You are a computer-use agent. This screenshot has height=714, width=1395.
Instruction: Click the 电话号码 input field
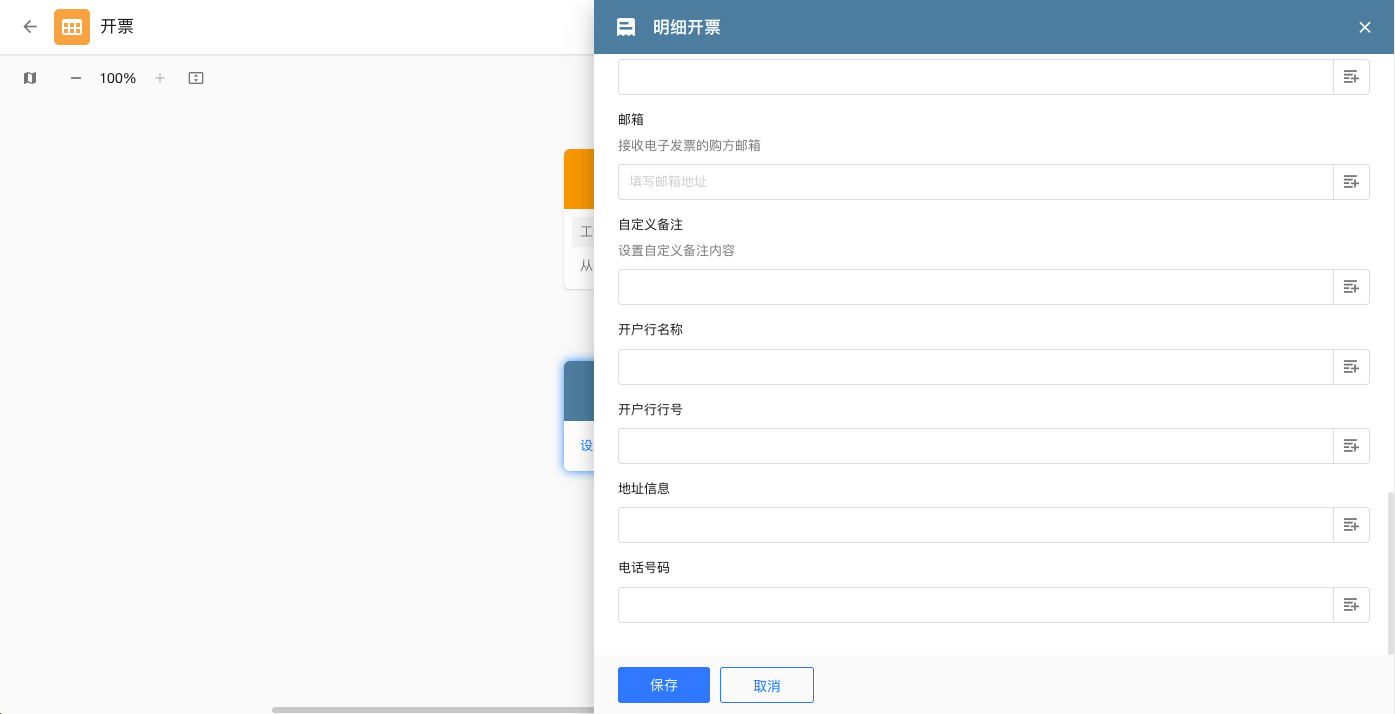pyautogui.click(x=975, y=605)
